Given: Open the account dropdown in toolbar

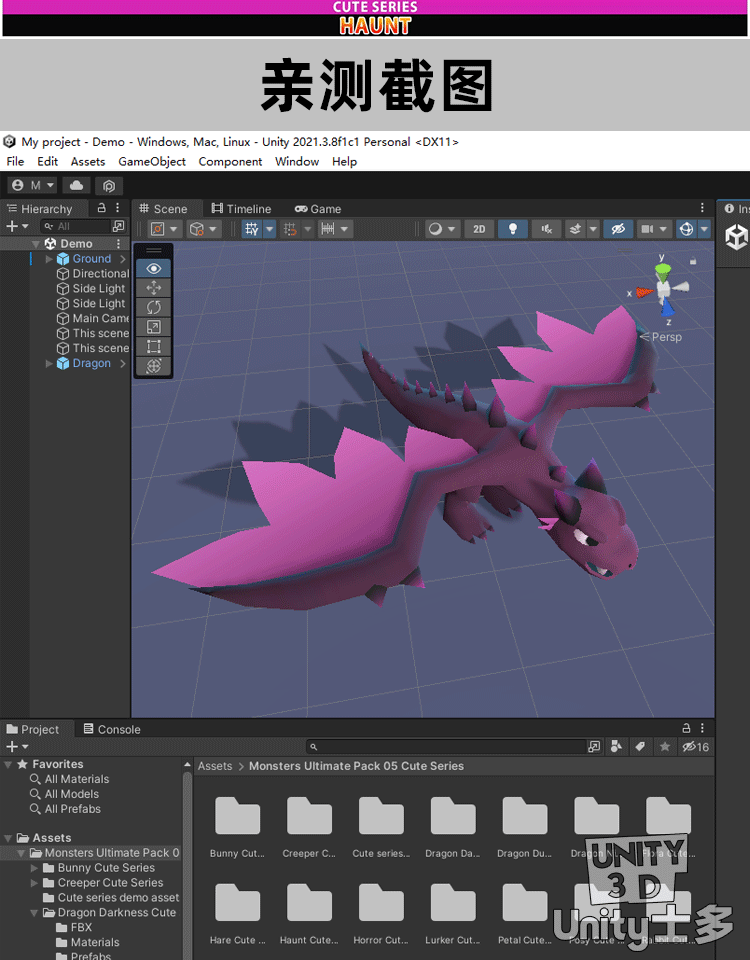Looking at the screenshot, I should point(32,185).
